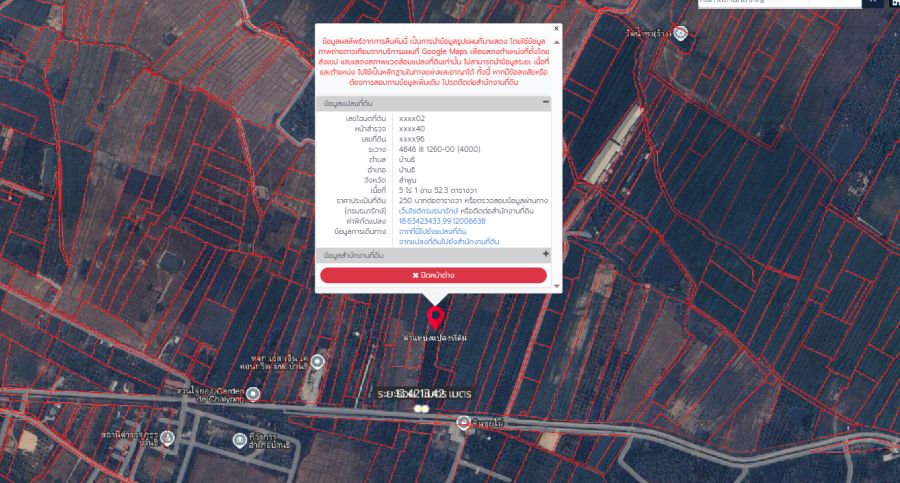Select the police station marker at bottom left
Screen dimensions: 900x483
pos(167,437)
